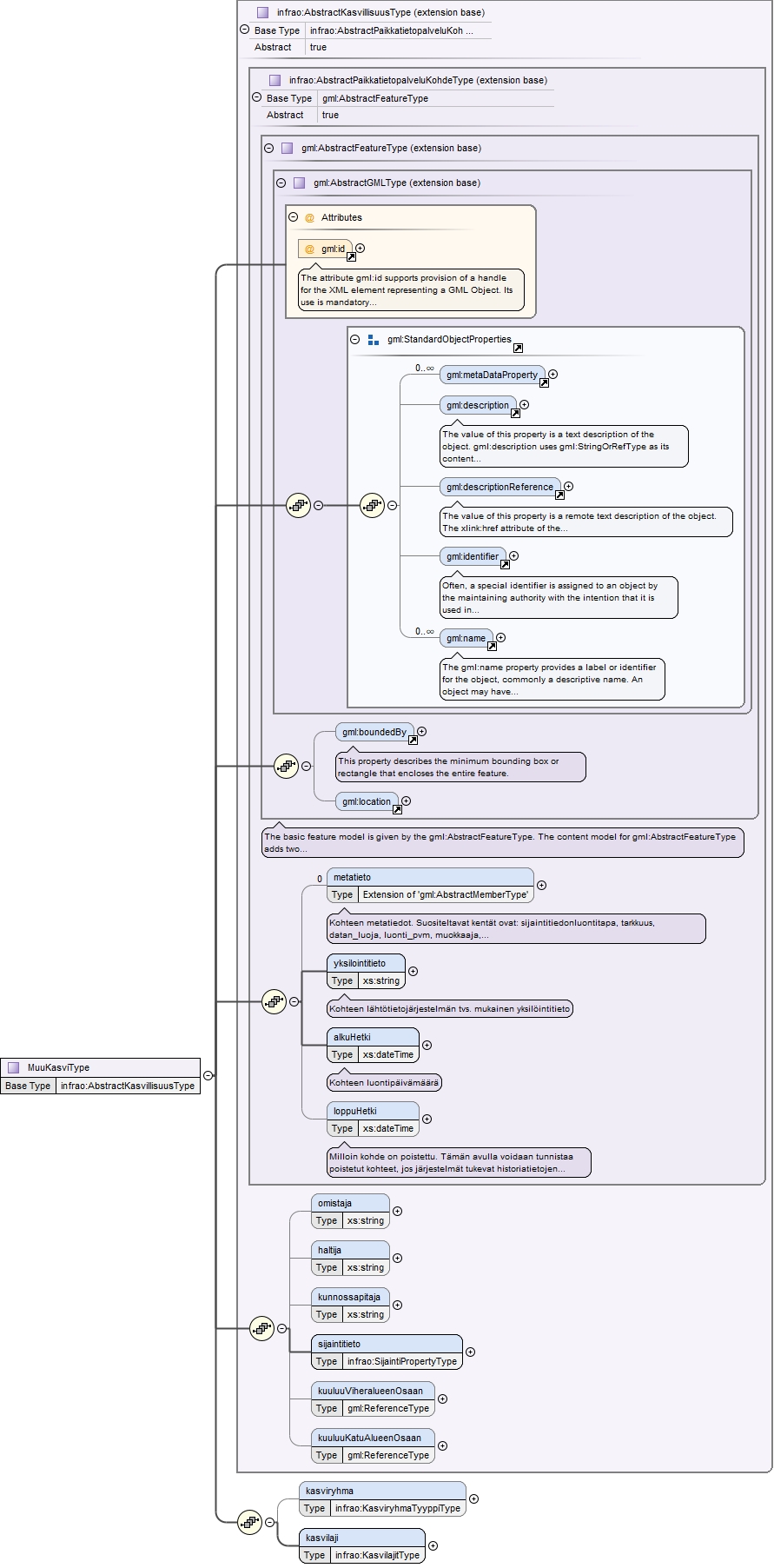
Task: Expand gml:description element
Action: tap(524, 404)
